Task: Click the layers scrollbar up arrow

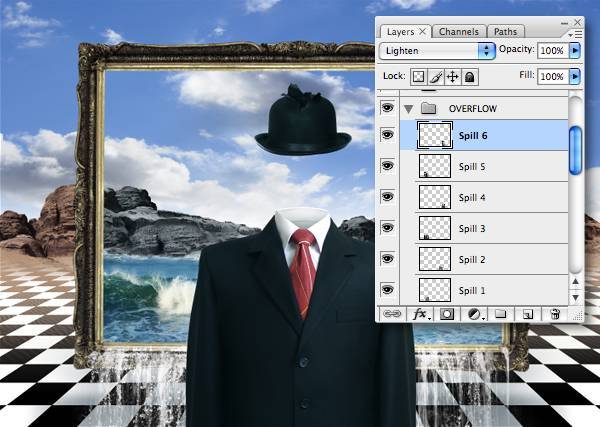Action: point(576,281)
